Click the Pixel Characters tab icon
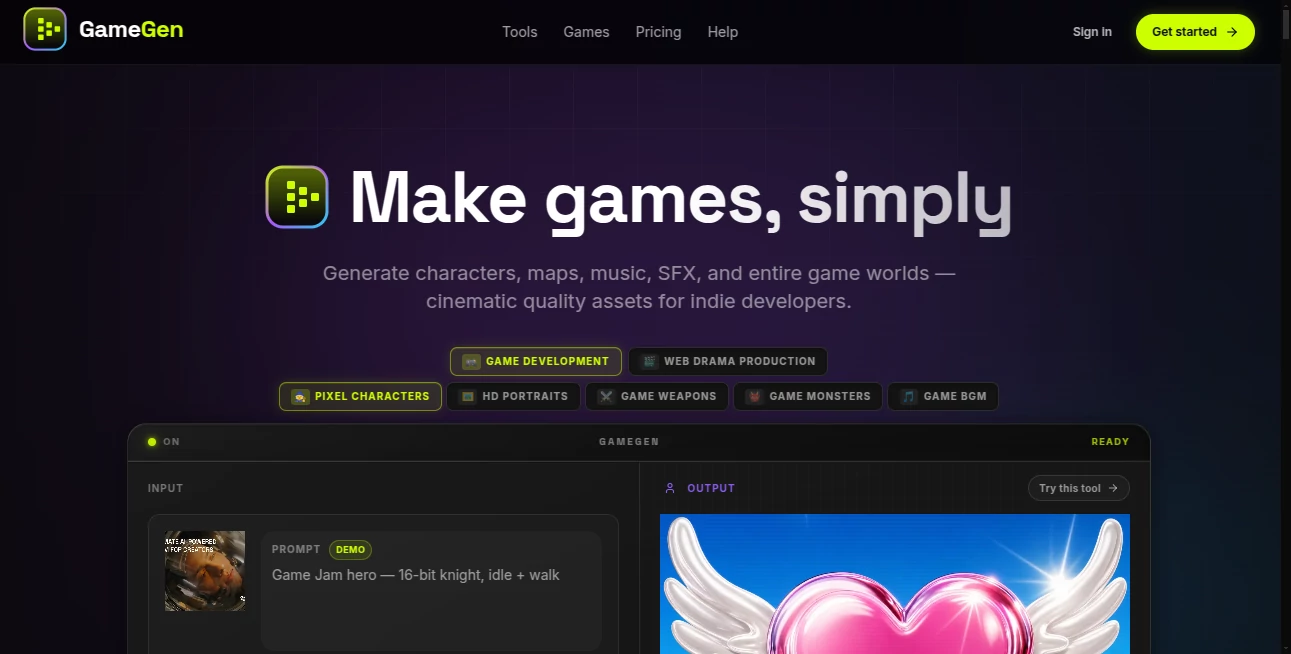 coord(300,396)
